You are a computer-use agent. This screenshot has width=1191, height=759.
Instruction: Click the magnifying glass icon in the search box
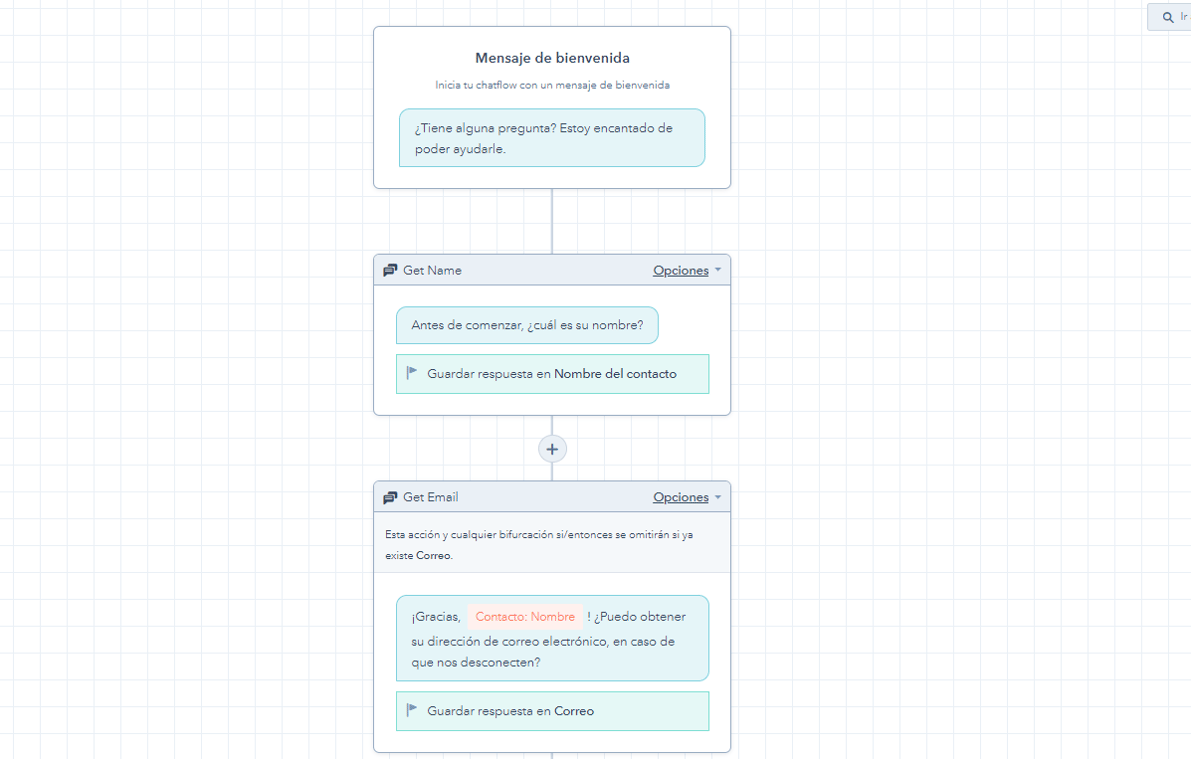(x=1168, y=16)
